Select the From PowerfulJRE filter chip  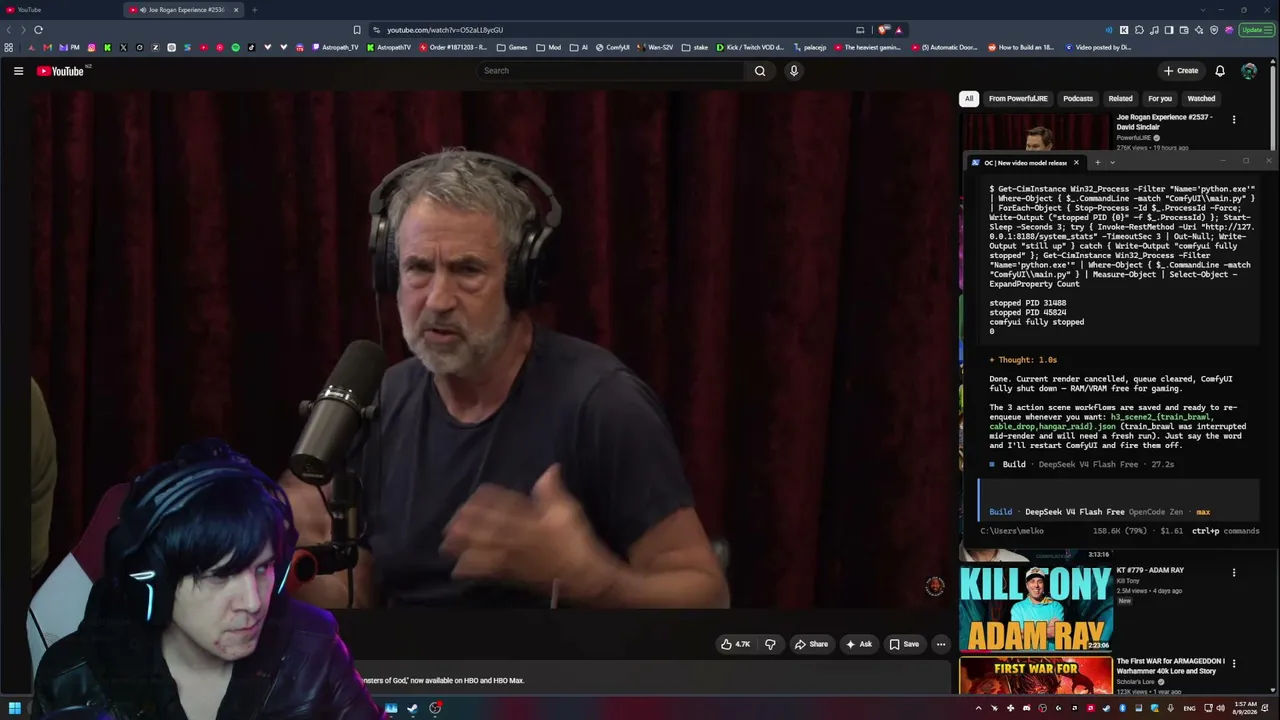click(x=1018, y=99)
